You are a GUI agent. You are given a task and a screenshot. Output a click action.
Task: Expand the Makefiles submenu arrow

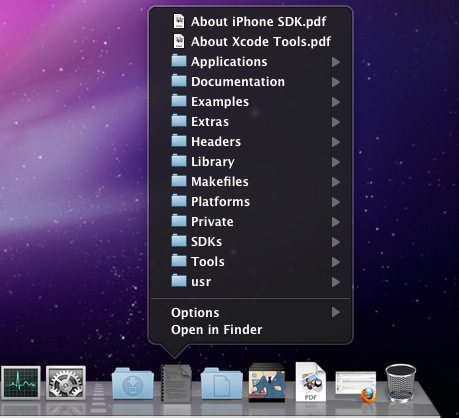click(x=336, y=182)
